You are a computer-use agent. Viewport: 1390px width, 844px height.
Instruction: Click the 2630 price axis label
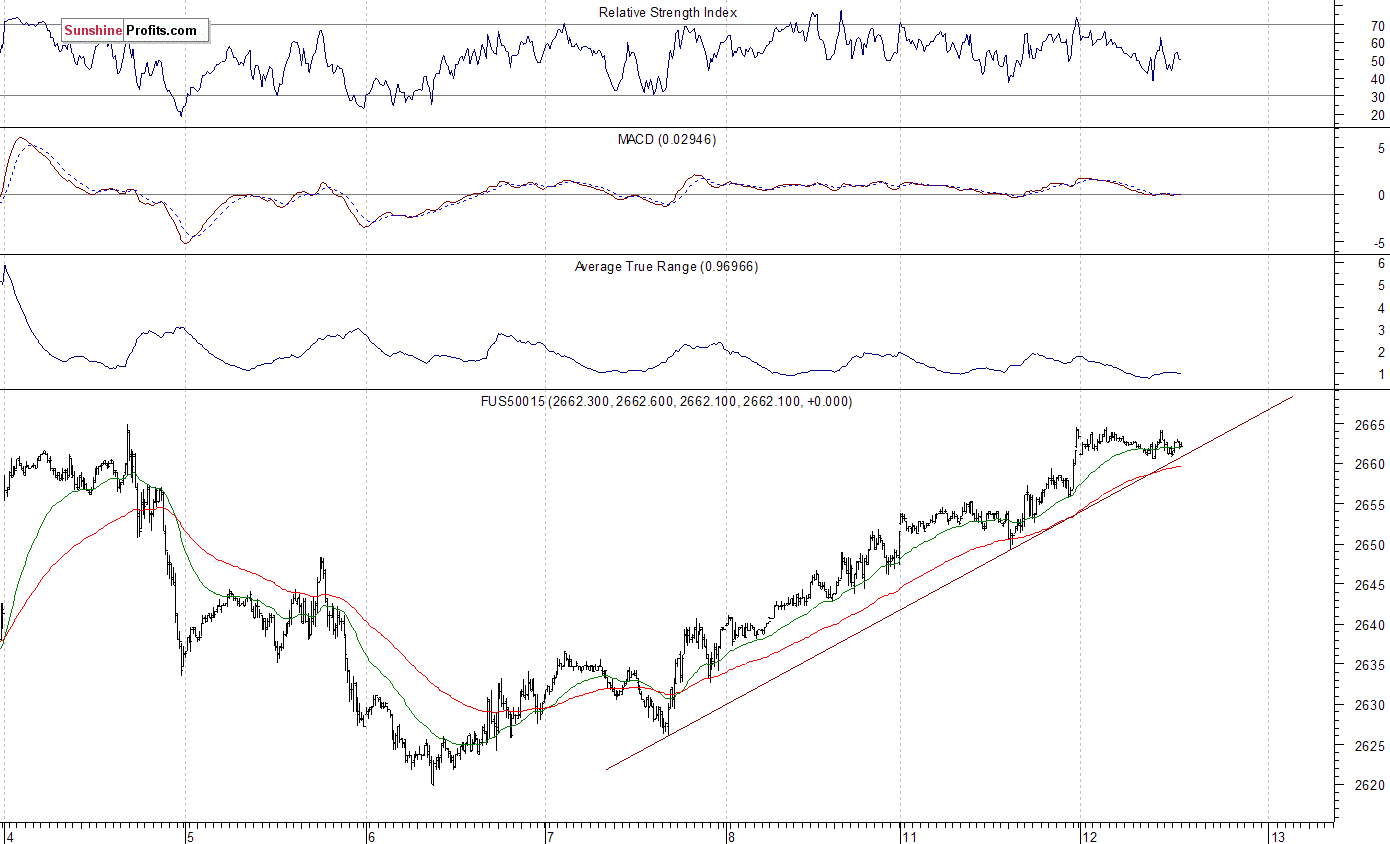(x=1372, y=705)
